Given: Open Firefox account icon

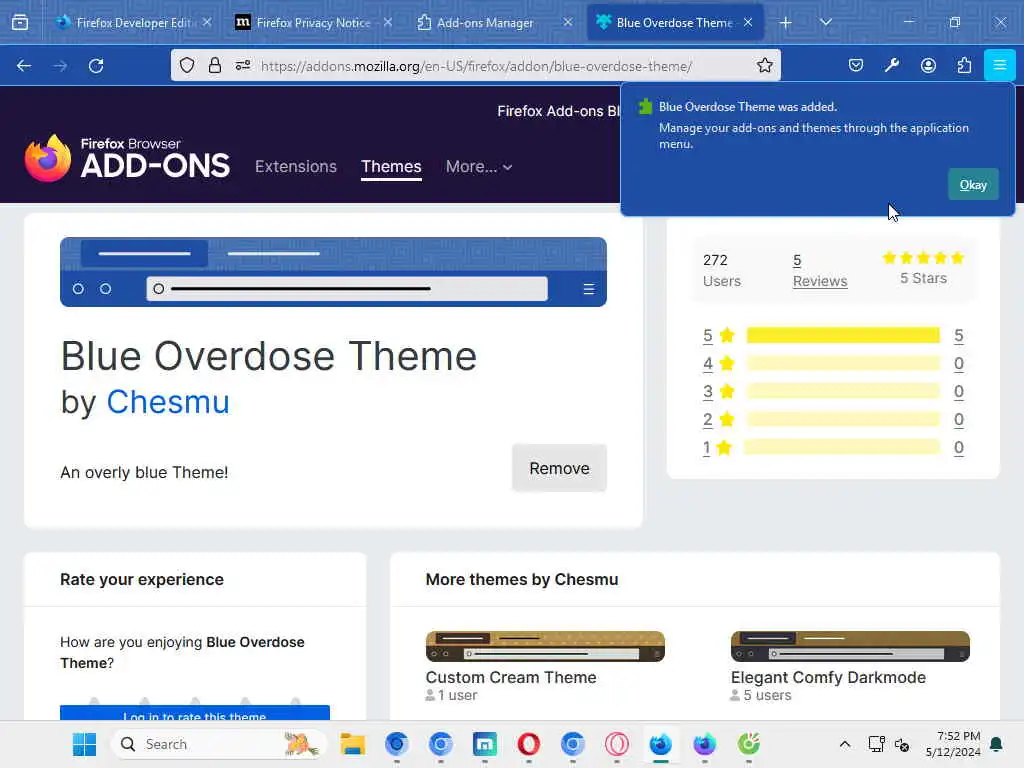Looking at the screenshot, I should coord(928,65).
